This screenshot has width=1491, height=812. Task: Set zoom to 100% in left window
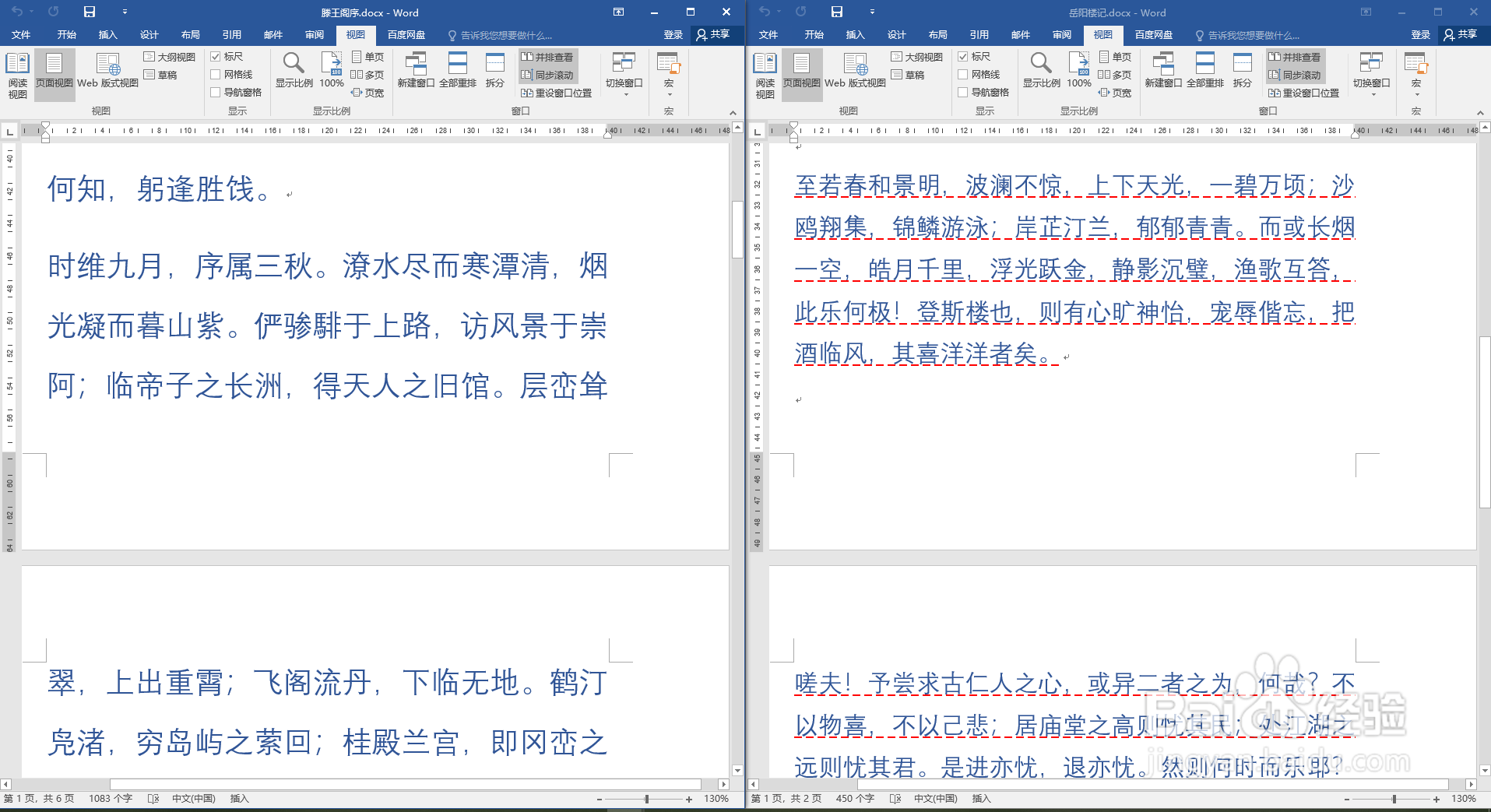(x=332, y=70)
